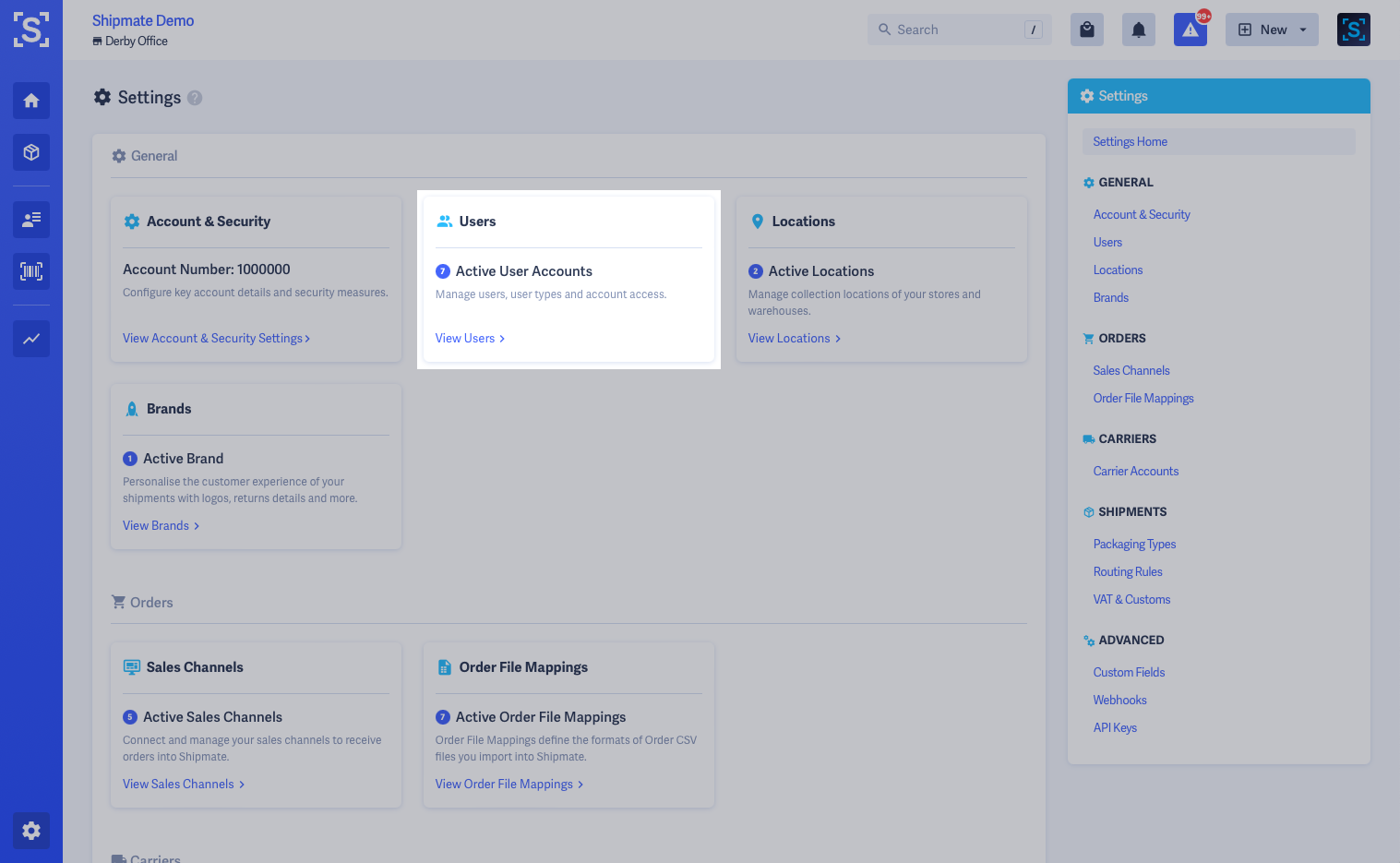1400x863 pixels.
Task: Click the Brands card rocket icon
Action: (132, 409)
